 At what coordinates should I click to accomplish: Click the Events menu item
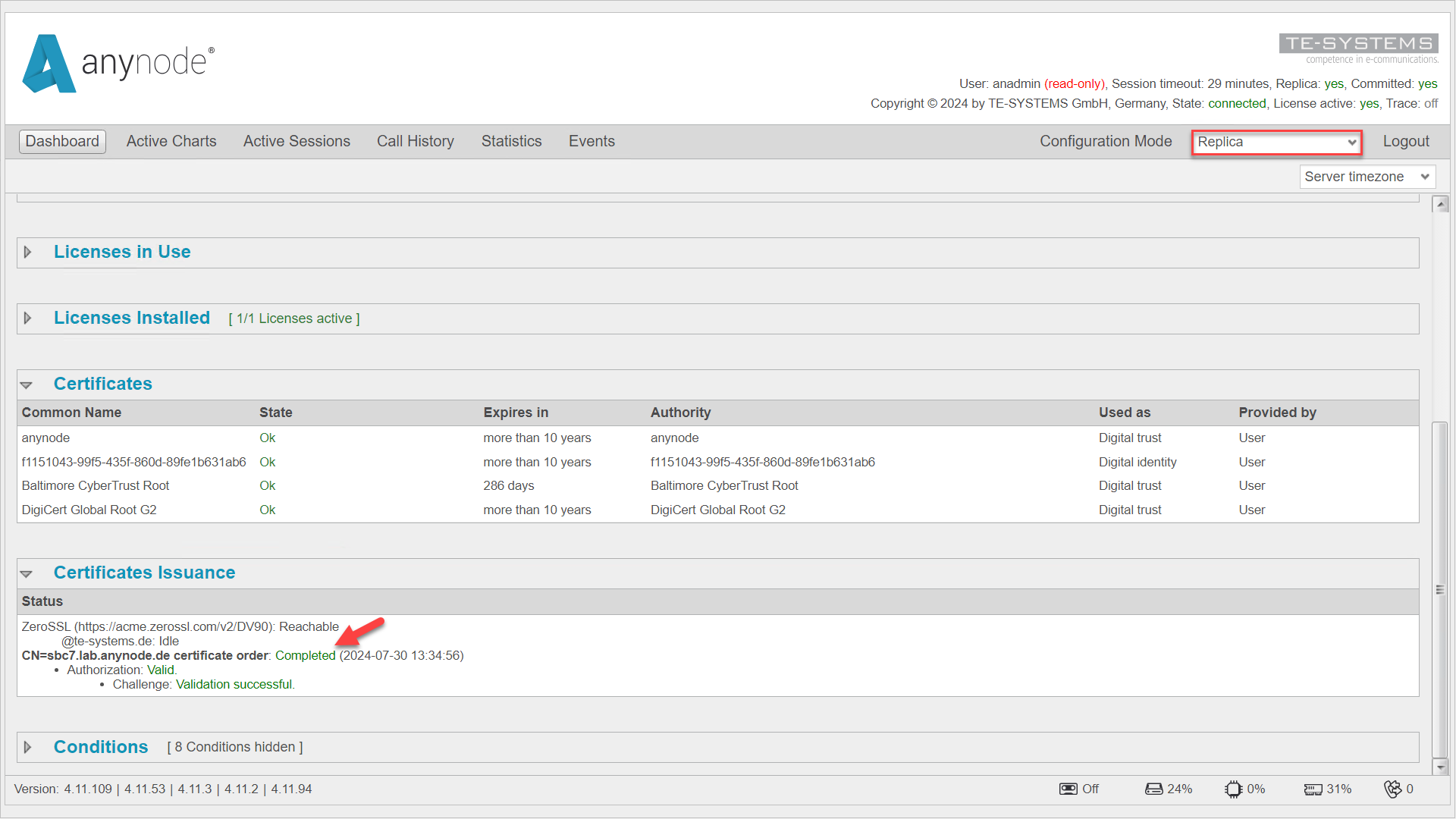click(591, 141)
